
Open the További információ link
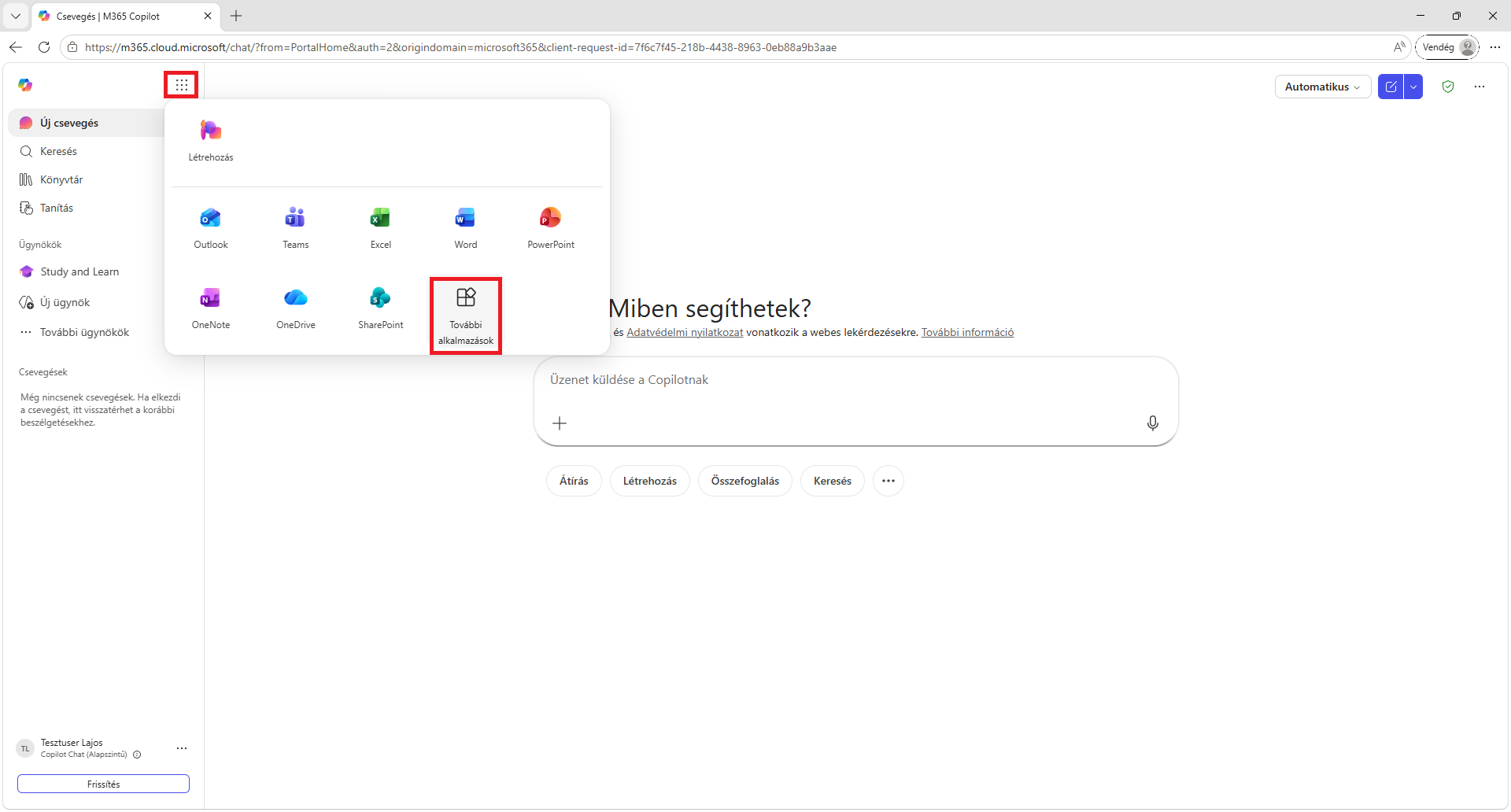[967, 332]
